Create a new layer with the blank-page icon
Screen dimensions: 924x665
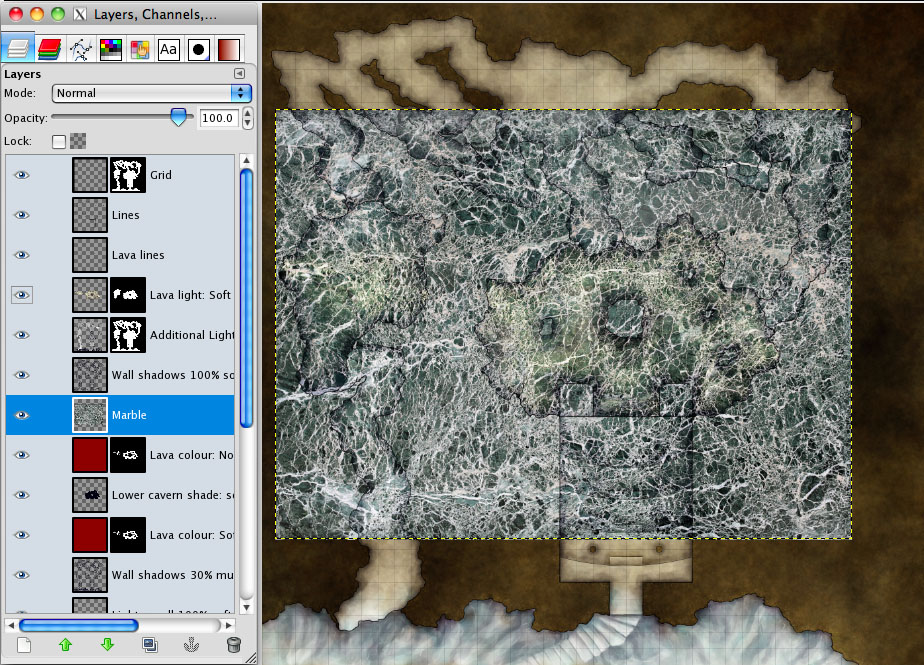pyautogui.click(x=24, y=645)
